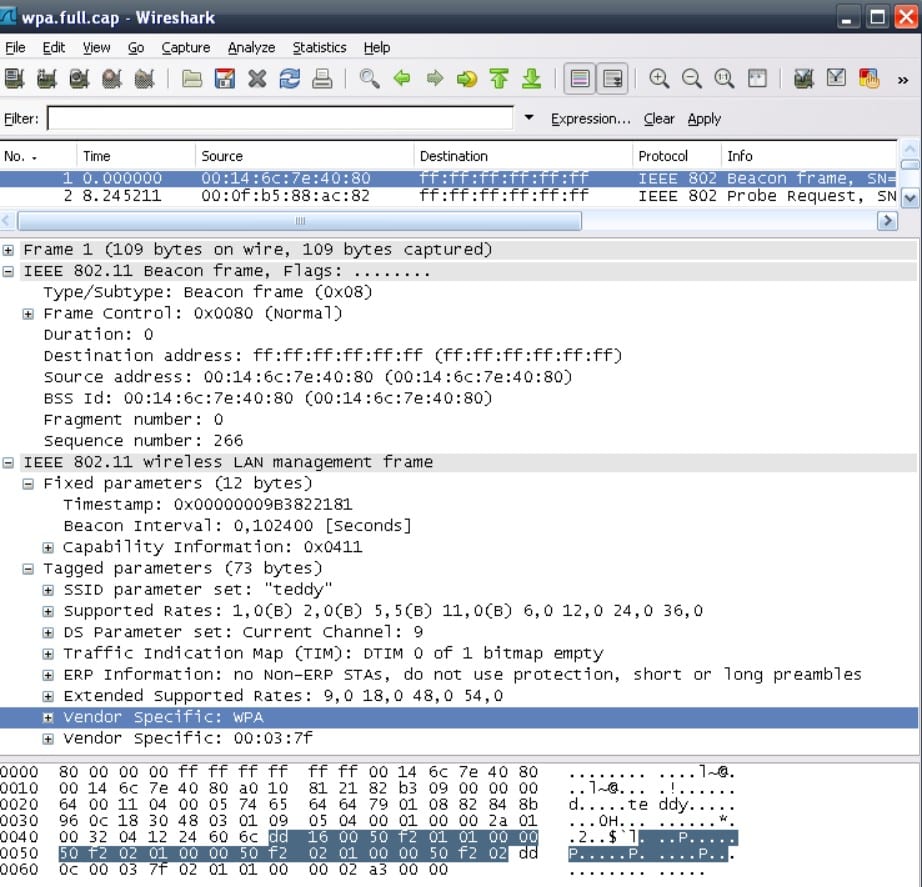Collapse Tagged parameters (73 bytes)
922x887 pixels.
click(x=28, y=569)
